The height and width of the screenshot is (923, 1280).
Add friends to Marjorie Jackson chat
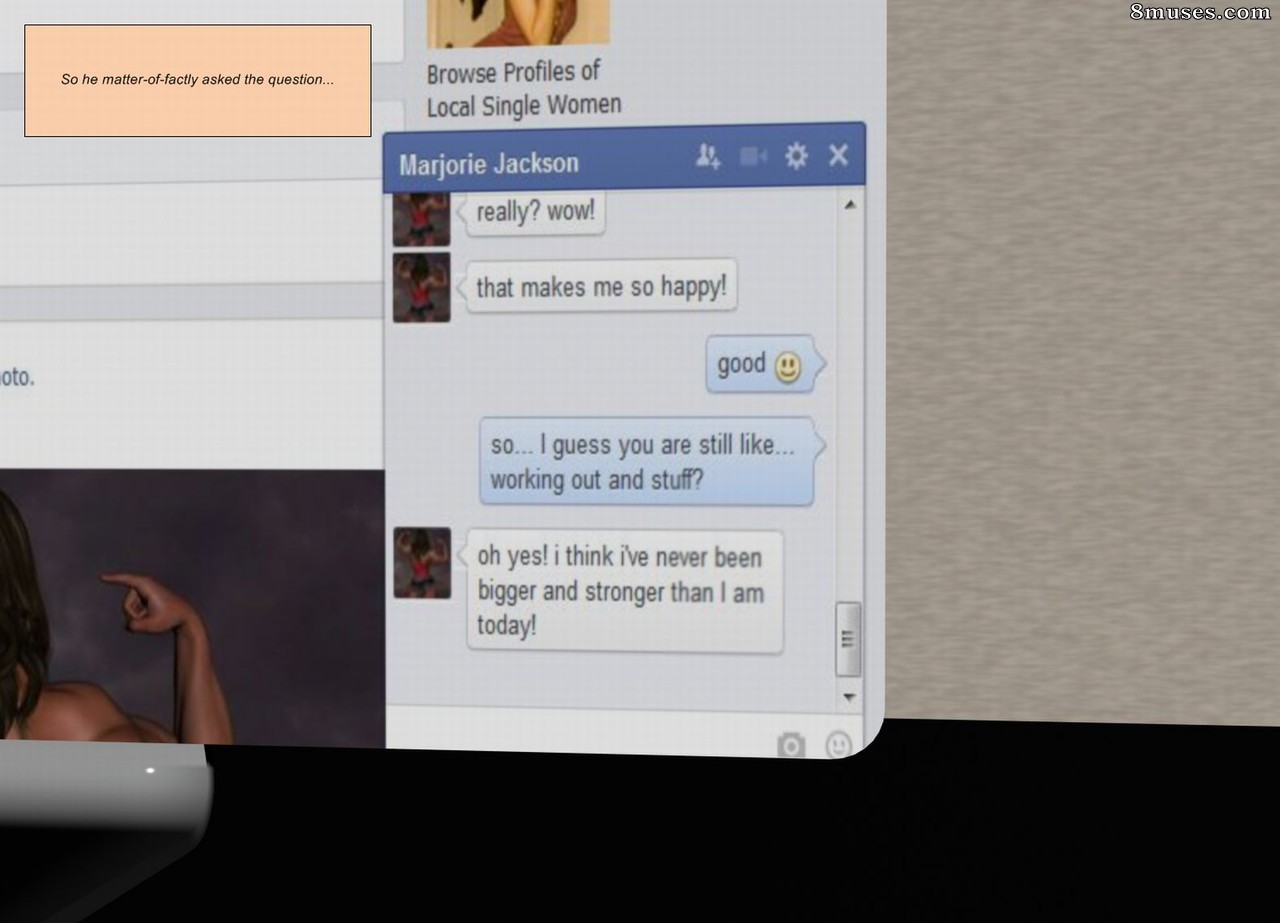(x=708, y=156)
